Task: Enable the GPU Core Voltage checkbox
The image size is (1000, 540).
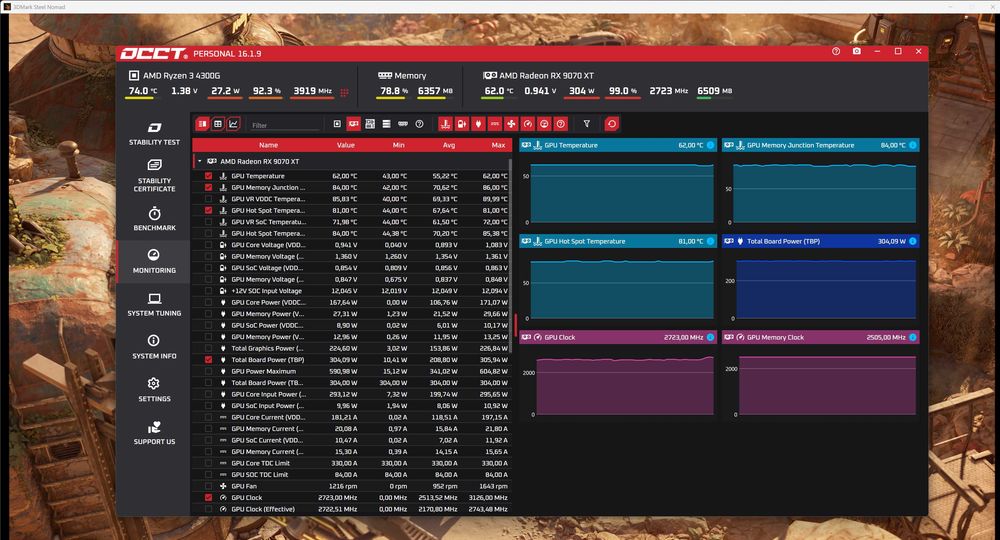Action: coord(209,245)
